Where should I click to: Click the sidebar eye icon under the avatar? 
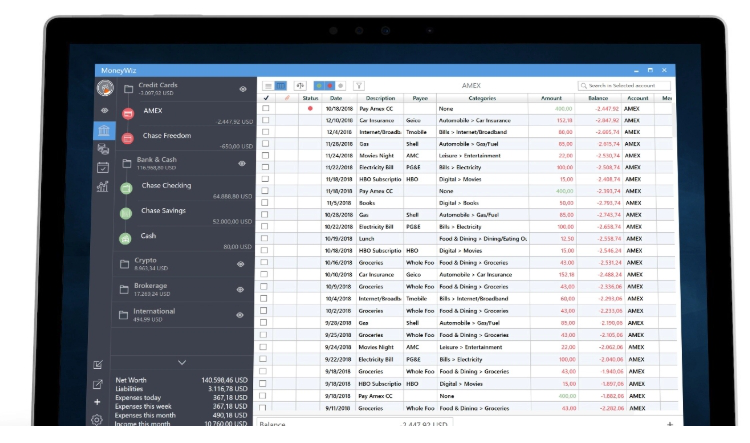(104, 111)
